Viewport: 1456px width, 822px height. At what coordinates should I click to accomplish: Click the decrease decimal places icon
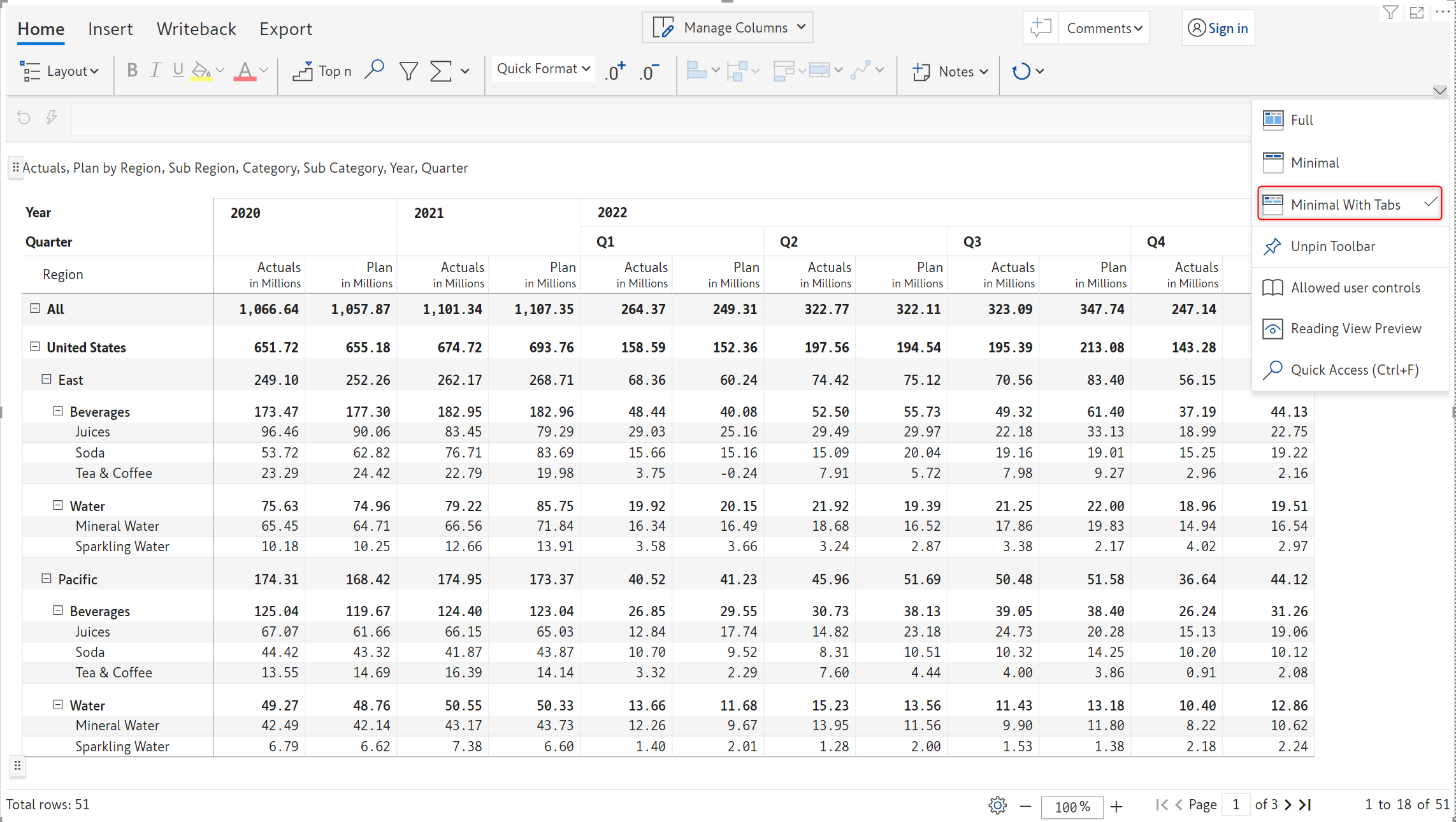point(649,71)
